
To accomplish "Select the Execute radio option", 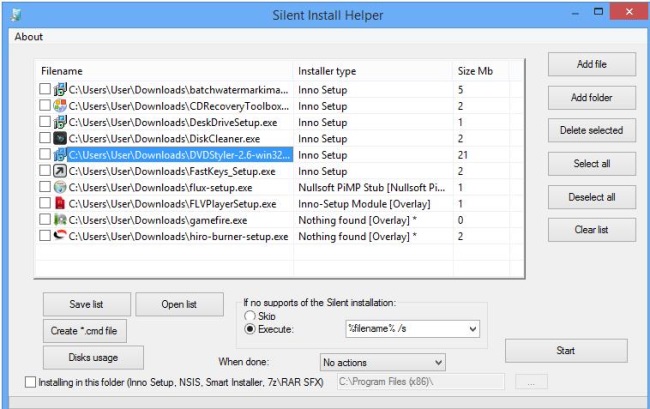I will 250,329.
